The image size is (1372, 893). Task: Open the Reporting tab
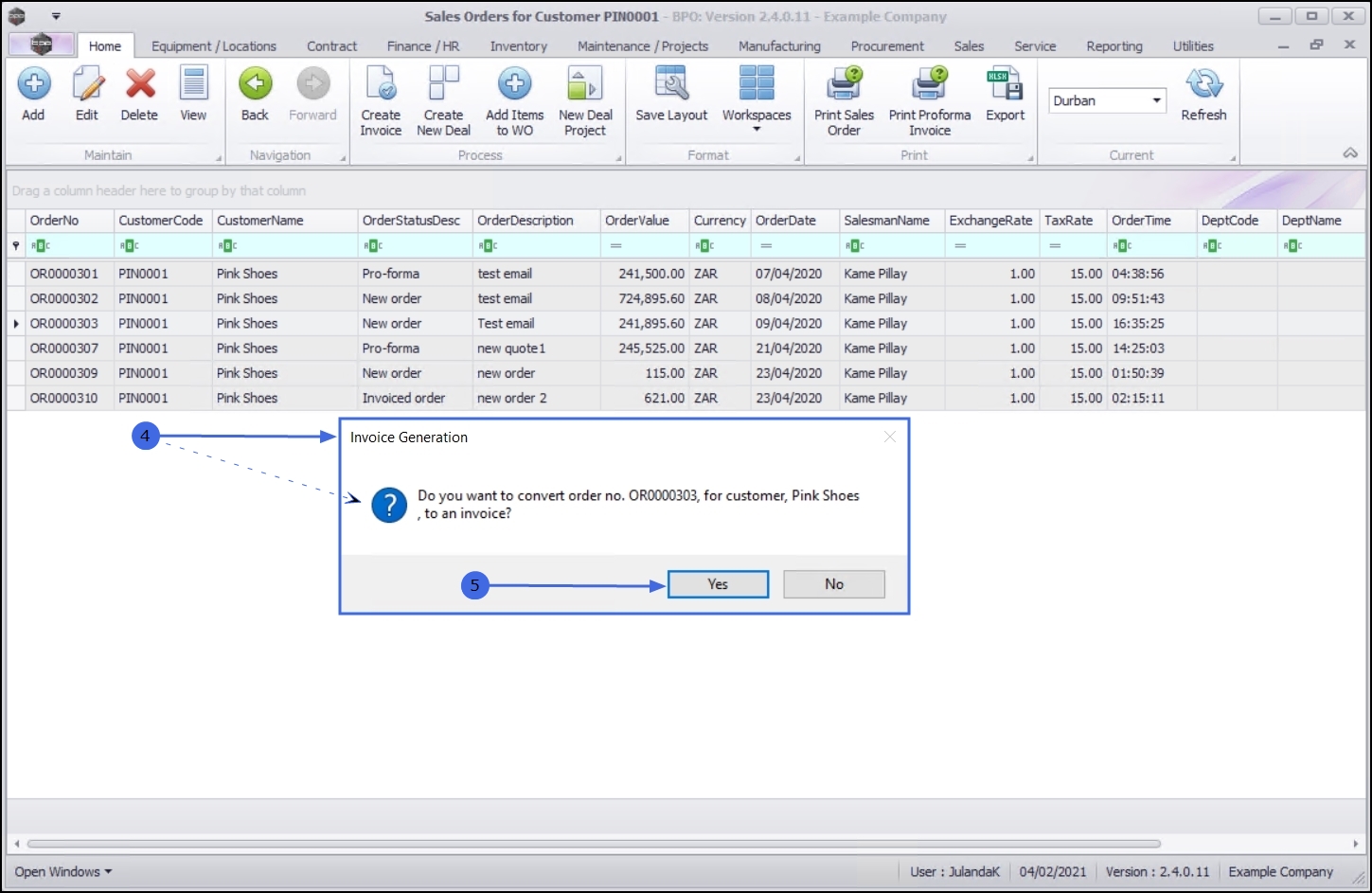tap(1114, 46)
